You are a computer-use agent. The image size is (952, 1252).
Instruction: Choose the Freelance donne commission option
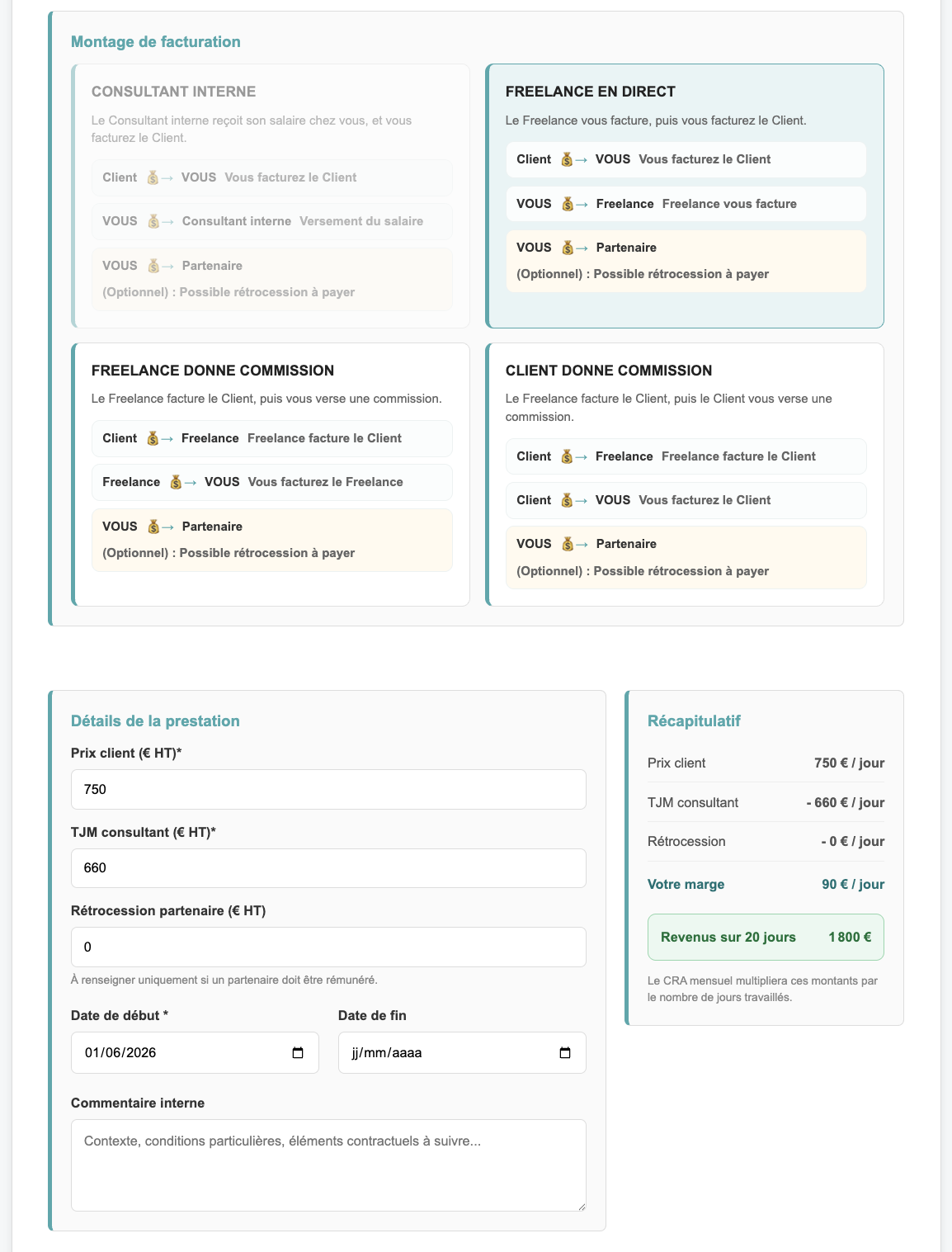(x=271, y=475)
